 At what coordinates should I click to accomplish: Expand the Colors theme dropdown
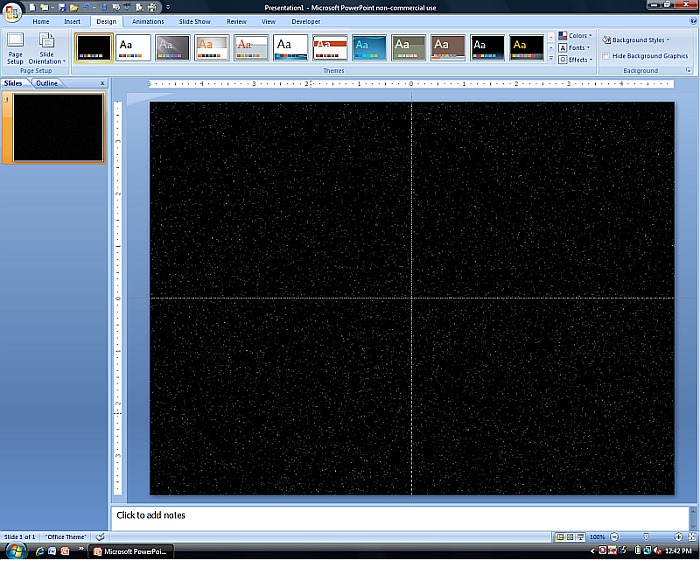click(x=576, y=36)
